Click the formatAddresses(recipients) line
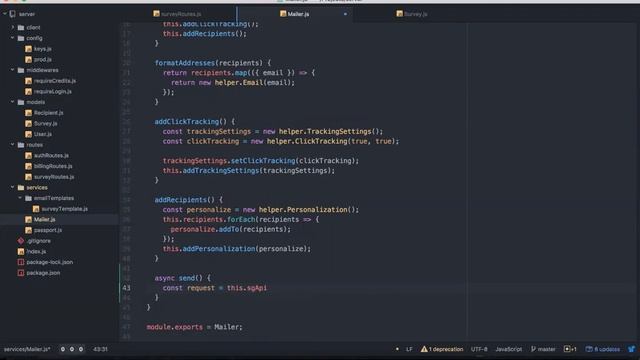 point(213,63)
